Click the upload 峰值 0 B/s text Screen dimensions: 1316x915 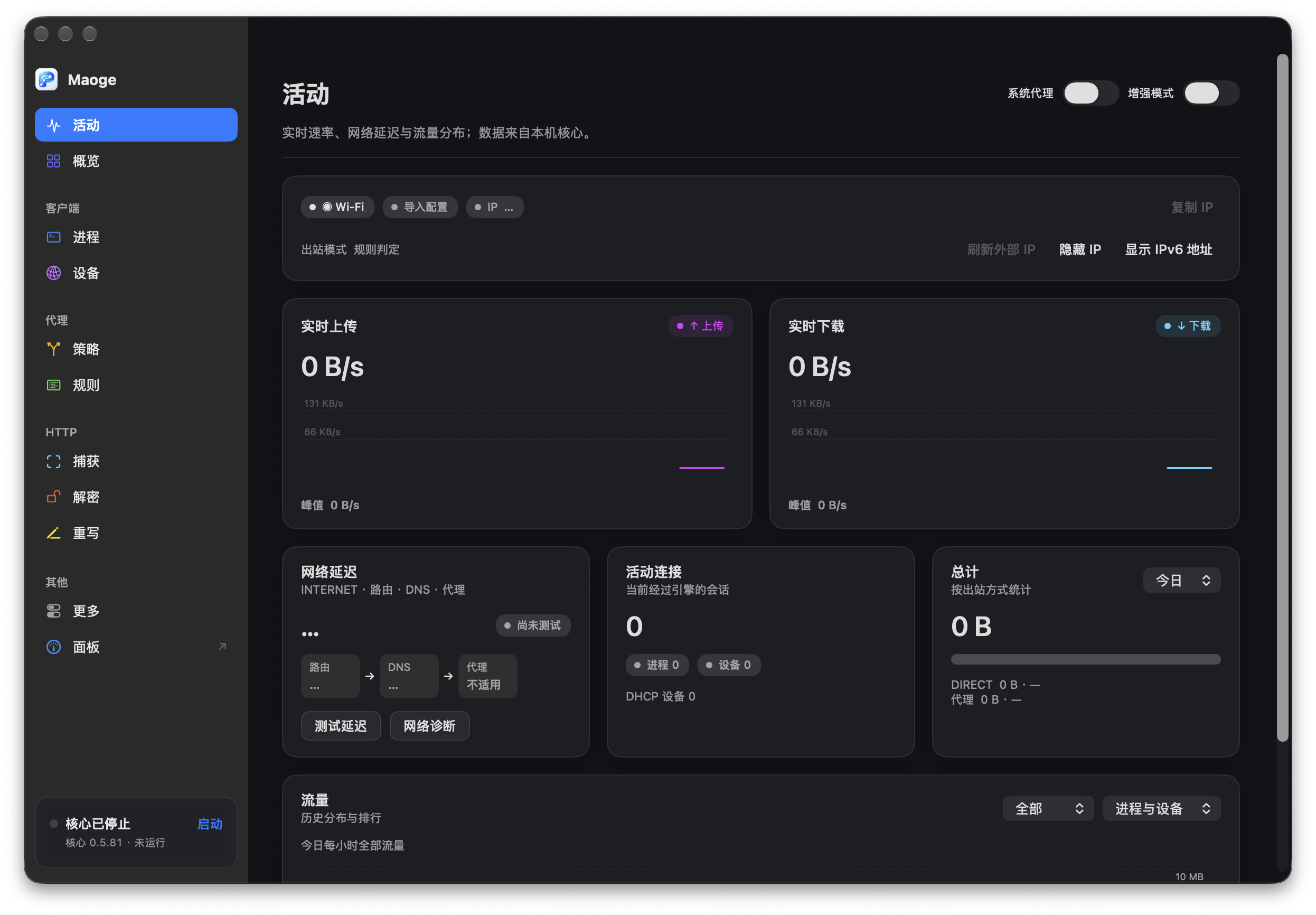click(330, 505)
